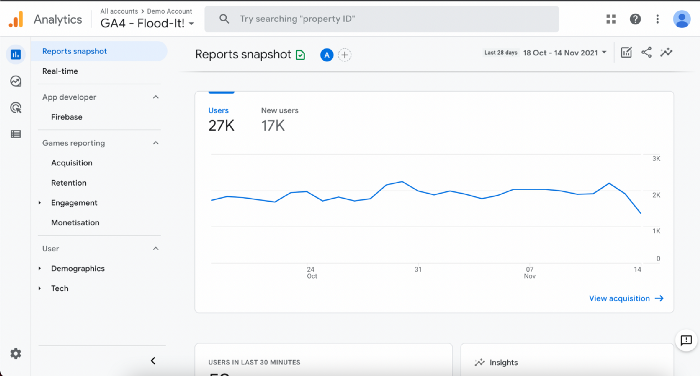Open the Configure list icon in left rail

click(16, 134)
